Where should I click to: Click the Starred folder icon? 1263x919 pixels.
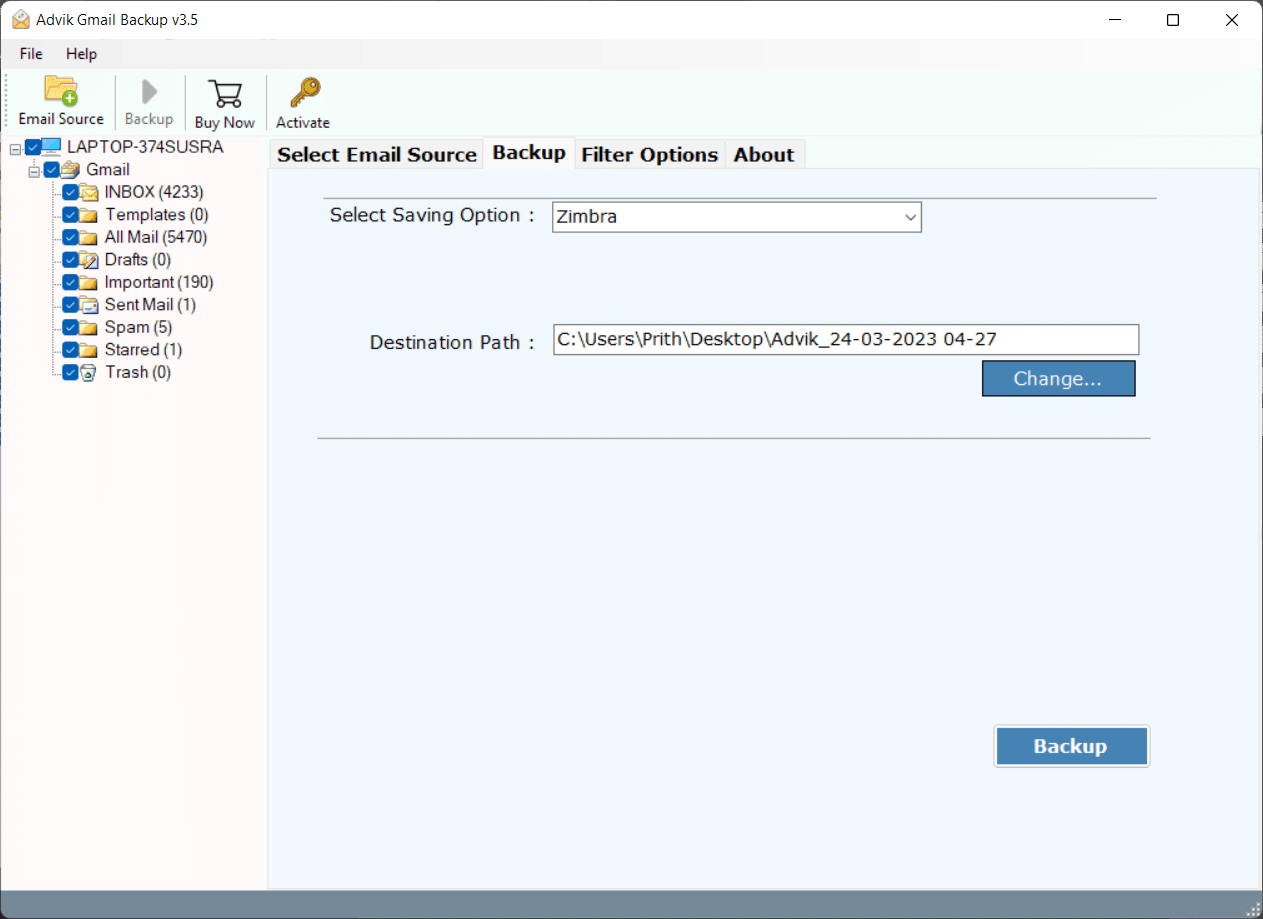89,350
